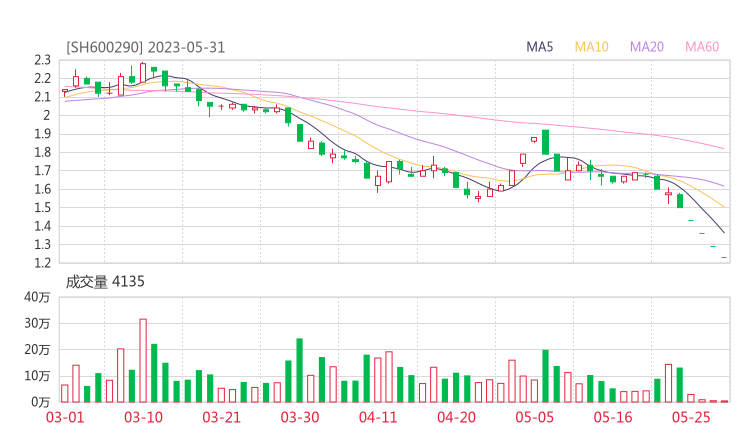
Task: Click the MA60 legend label
Action: pos(702,47)
